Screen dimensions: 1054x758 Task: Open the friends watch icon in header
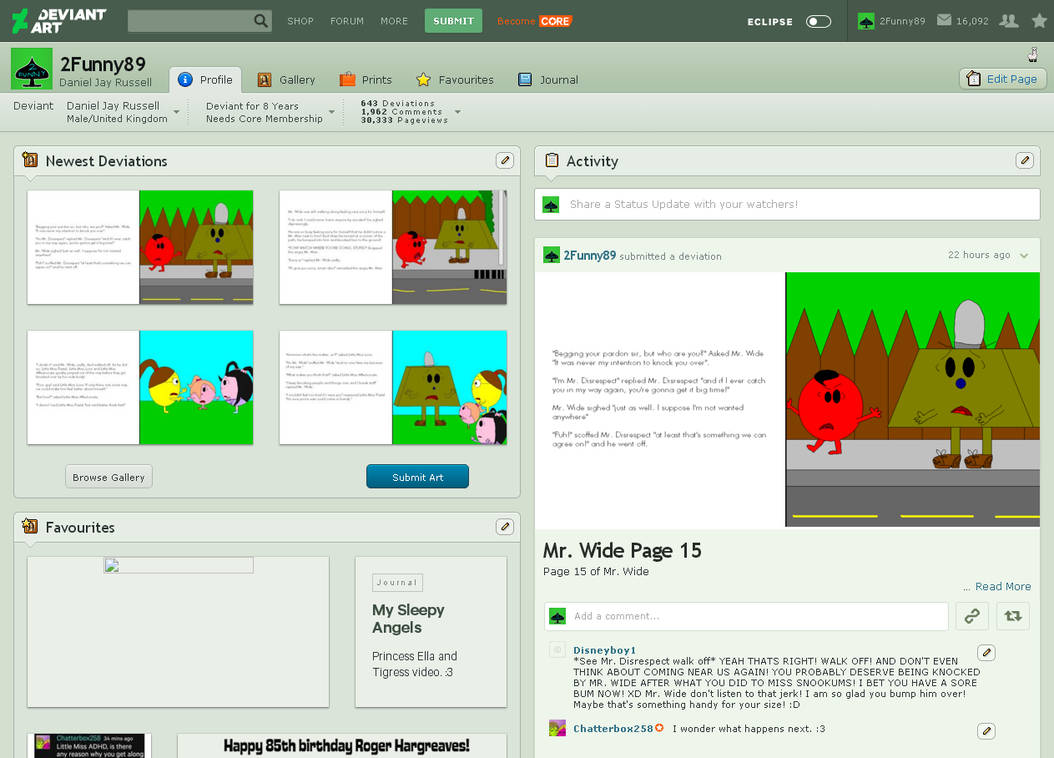coord(1008,21)
